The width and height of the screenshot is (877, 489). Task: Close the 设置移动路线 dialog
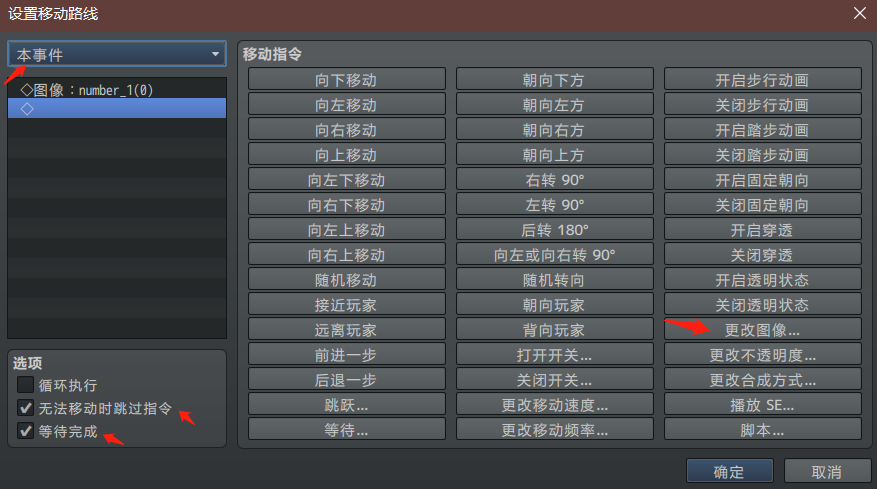point(860,13)
